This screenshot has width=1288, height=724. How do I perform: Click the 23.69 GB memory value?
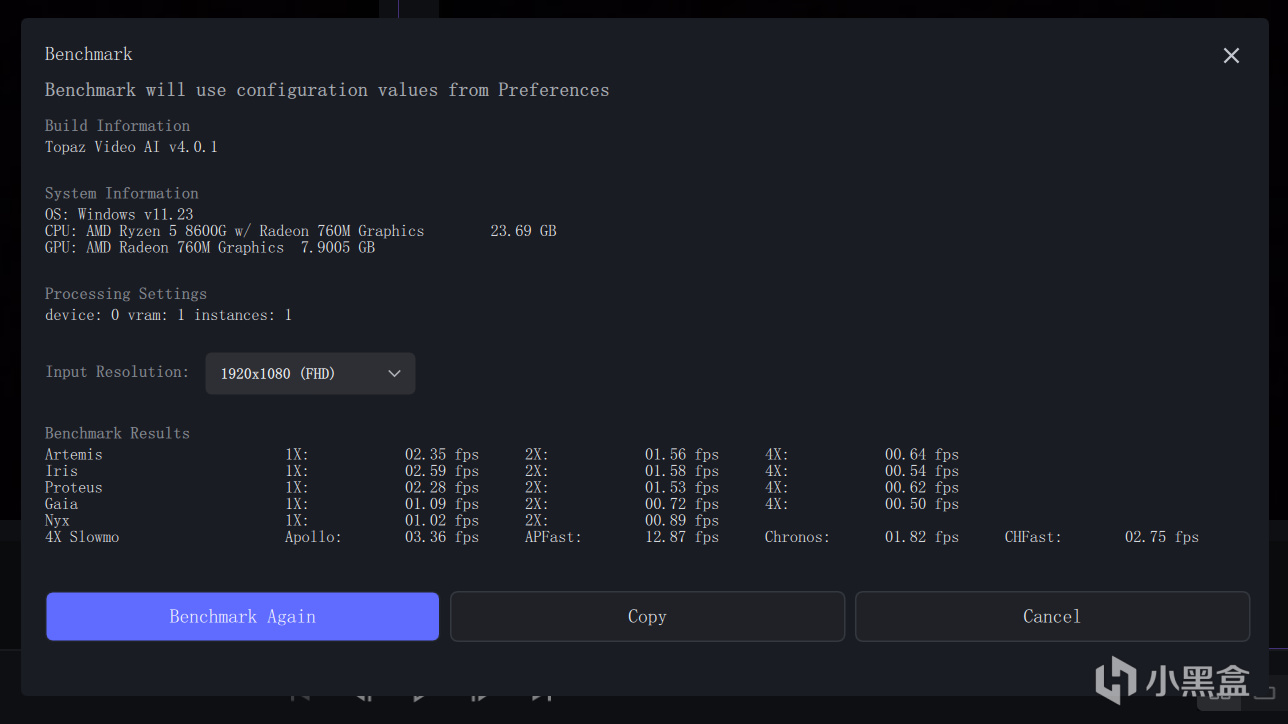click(x=523, y=231)
